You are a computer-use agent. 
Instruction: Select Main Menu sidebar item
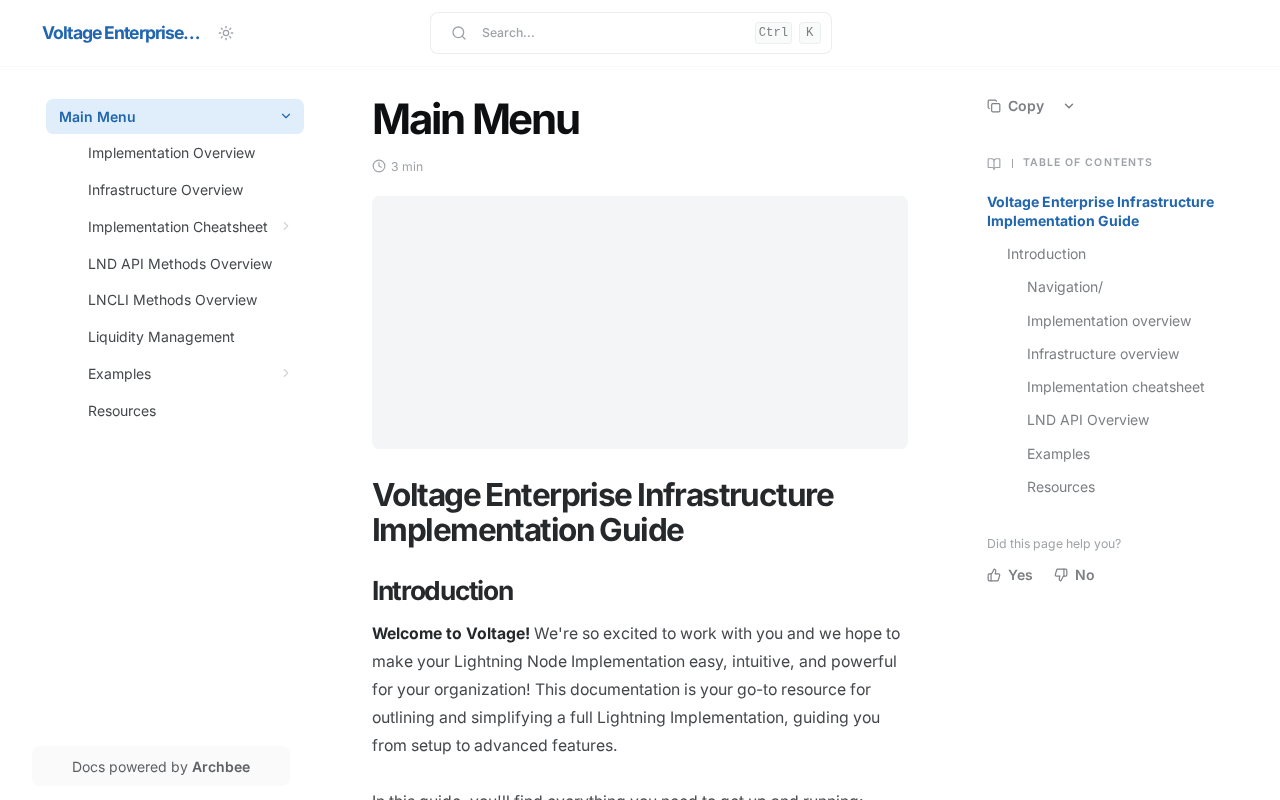(175, 117)
